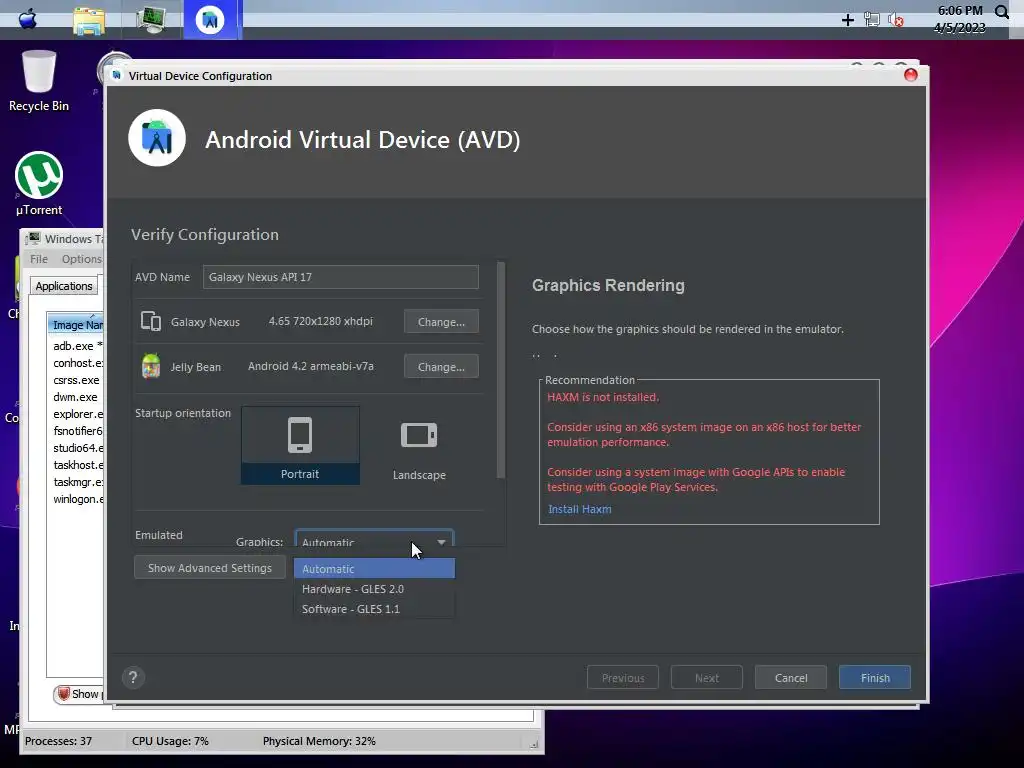
Task: Click the plus icon in system tray
Action: (x=848, y=20)
